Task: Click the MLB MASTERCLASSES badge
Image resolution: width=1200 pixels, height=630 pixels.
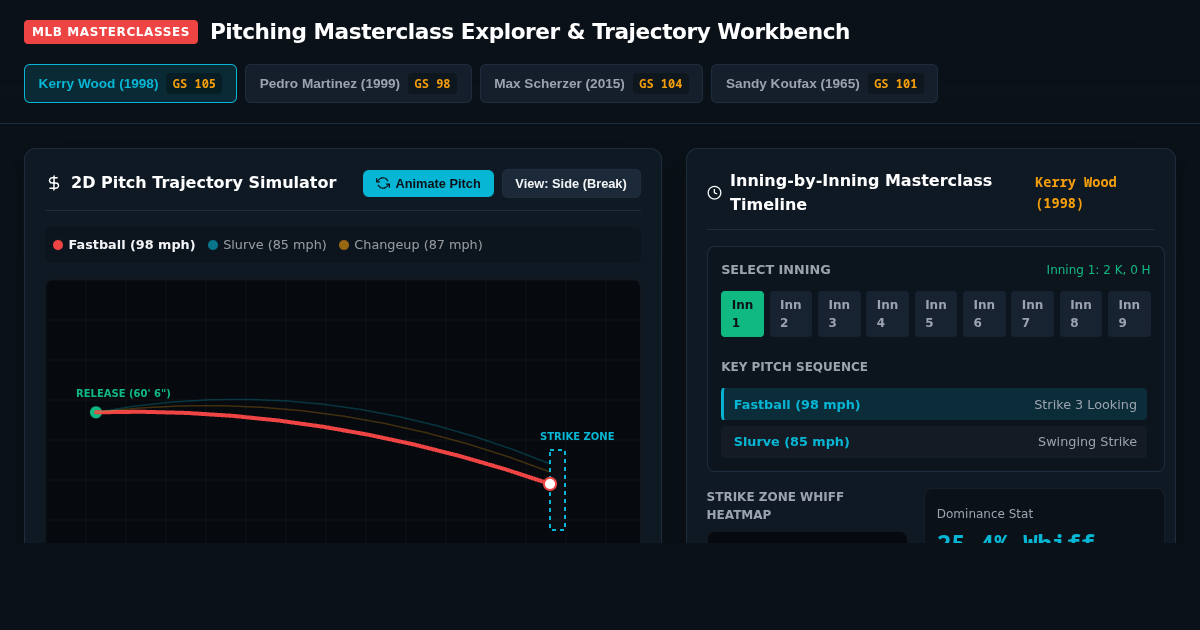Action: coord(111,32)
